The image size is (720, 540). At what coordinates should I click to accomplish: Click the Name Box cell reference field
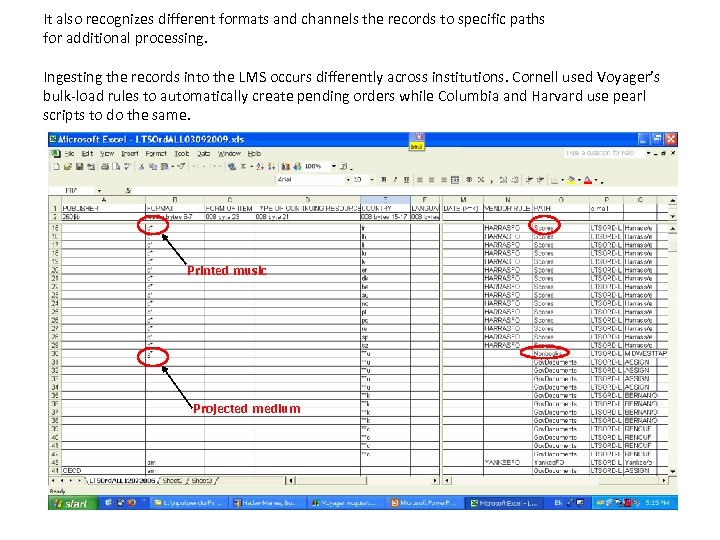(73, 191)
